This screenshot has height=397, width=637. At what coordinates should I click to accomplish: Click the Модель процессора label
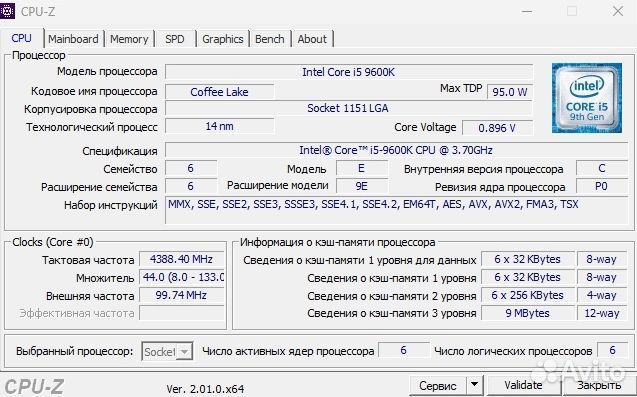click(107, 72)
